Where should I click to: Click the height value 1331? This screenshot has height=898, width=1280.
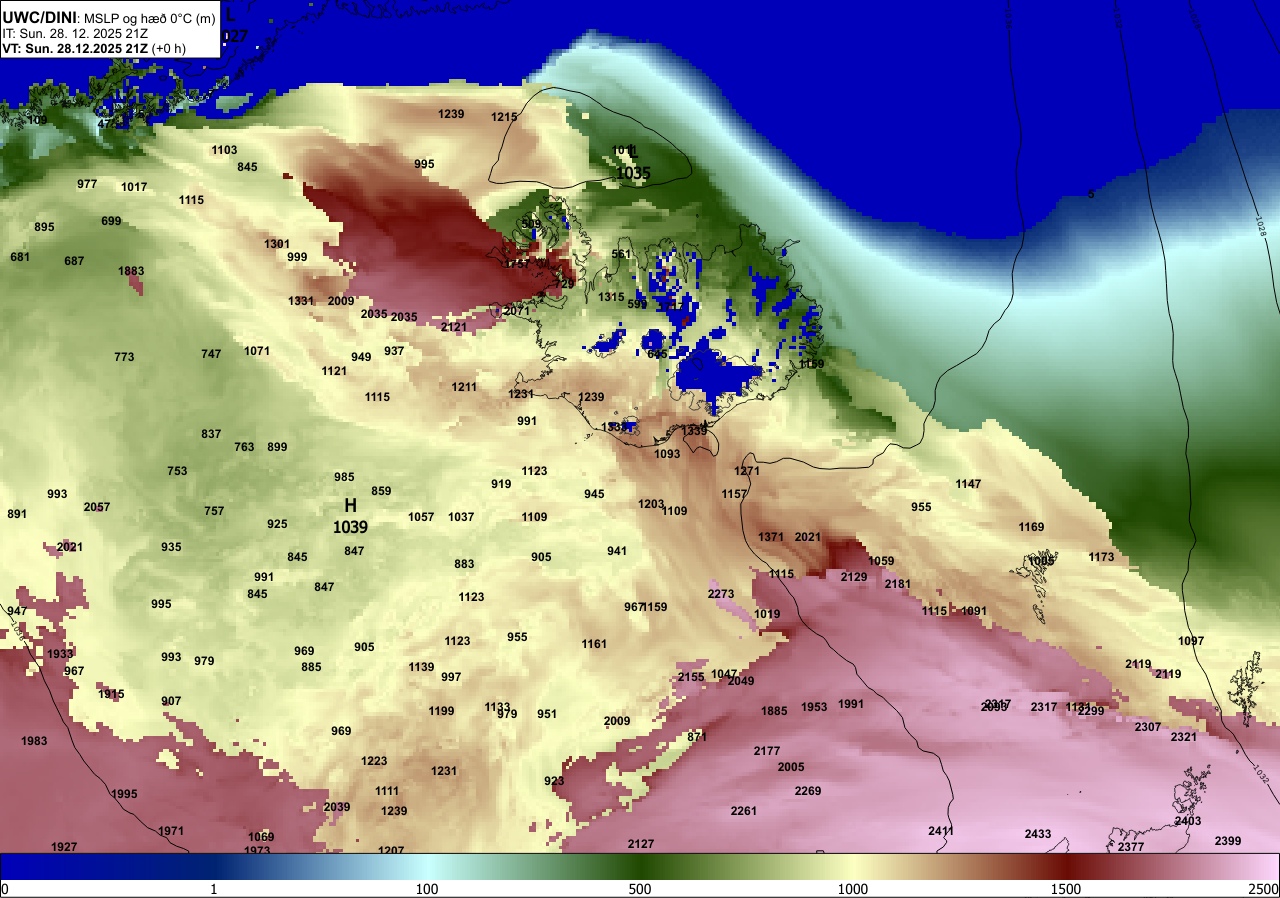301,301
